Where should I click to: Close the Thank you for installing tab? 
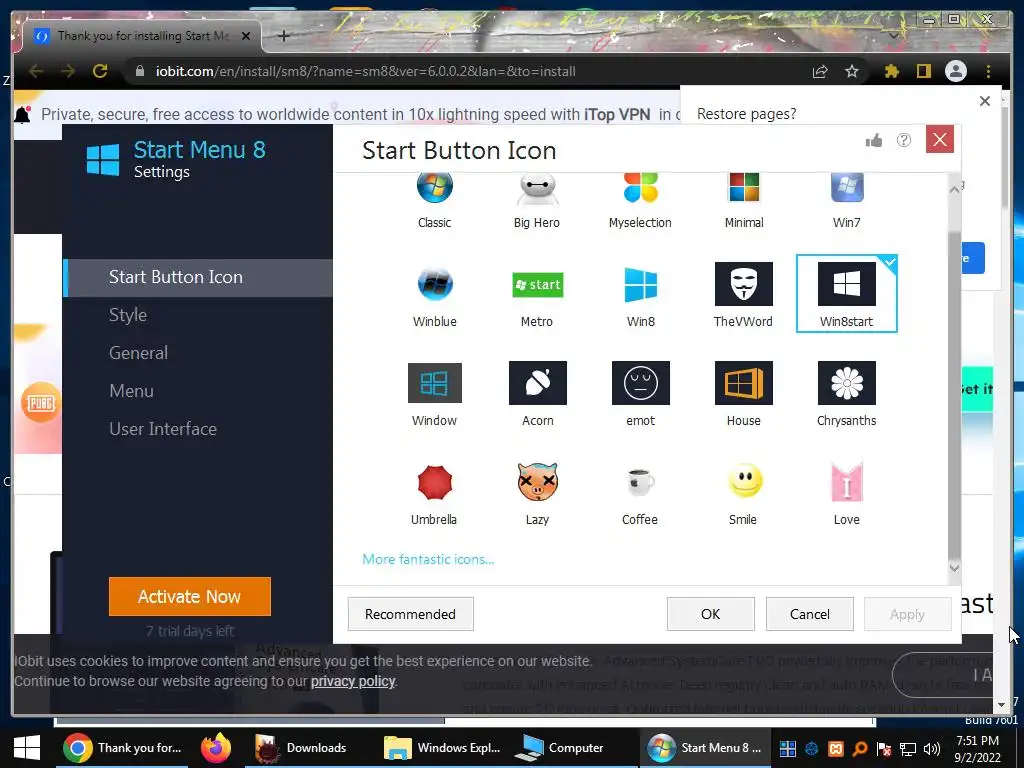coord(246,36)
